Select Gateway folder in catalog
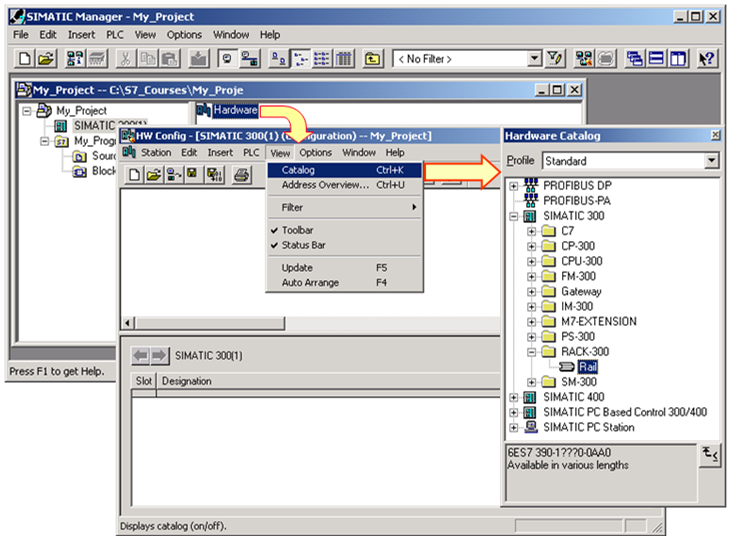Screen dimensions: 731x536 tap(581, 292)
